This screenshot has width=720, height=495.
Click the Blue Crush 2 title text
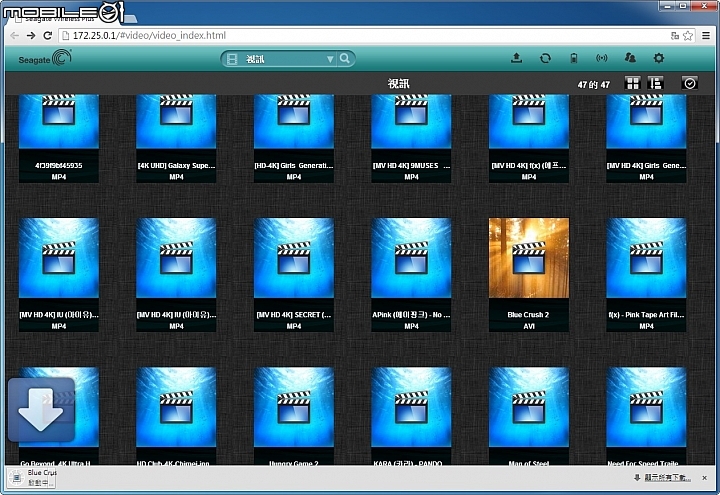[x=529, y=315]
